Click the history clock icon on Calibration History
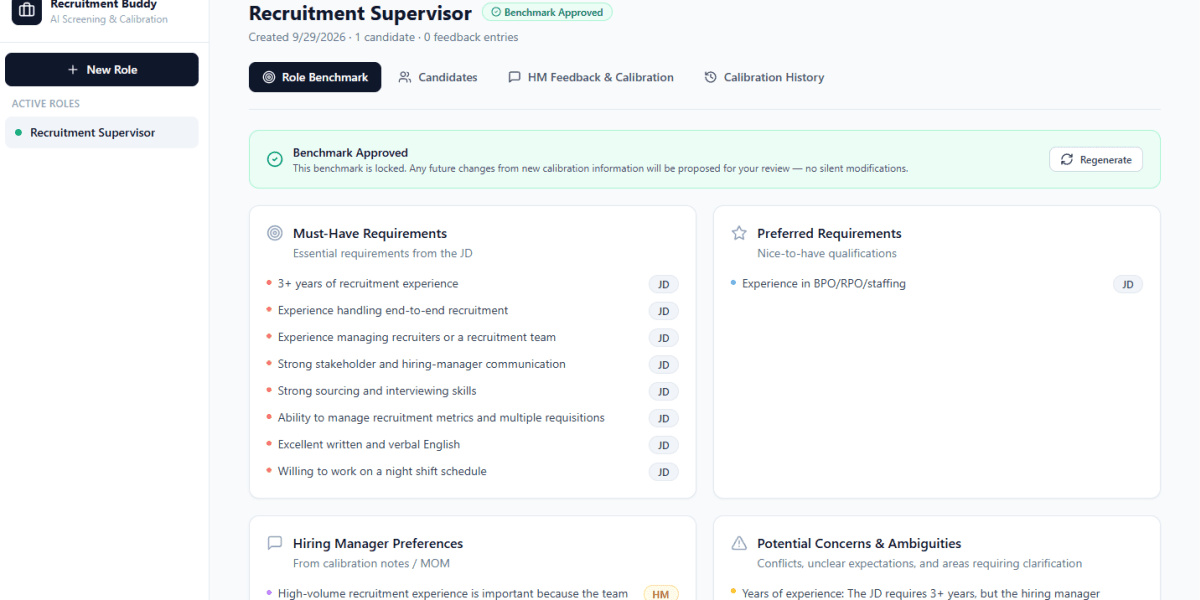 (710, 77)
